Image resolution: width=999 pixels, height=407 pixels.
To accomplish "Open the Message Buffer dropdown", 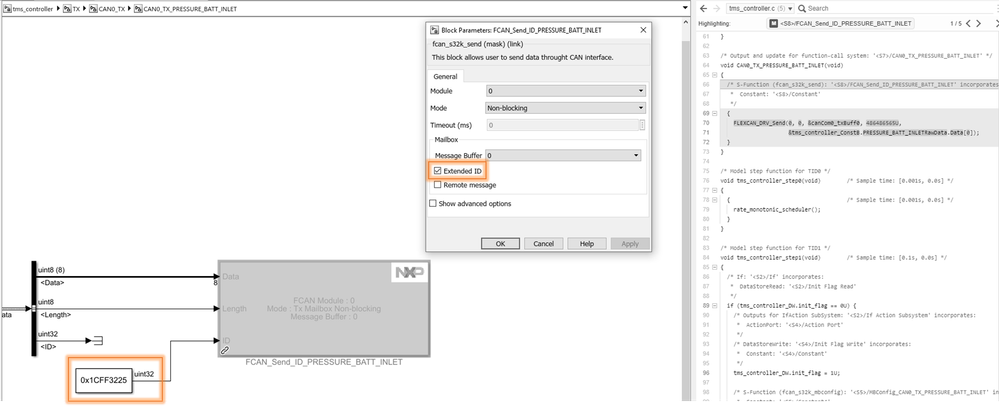I will (x=563, y=155).
